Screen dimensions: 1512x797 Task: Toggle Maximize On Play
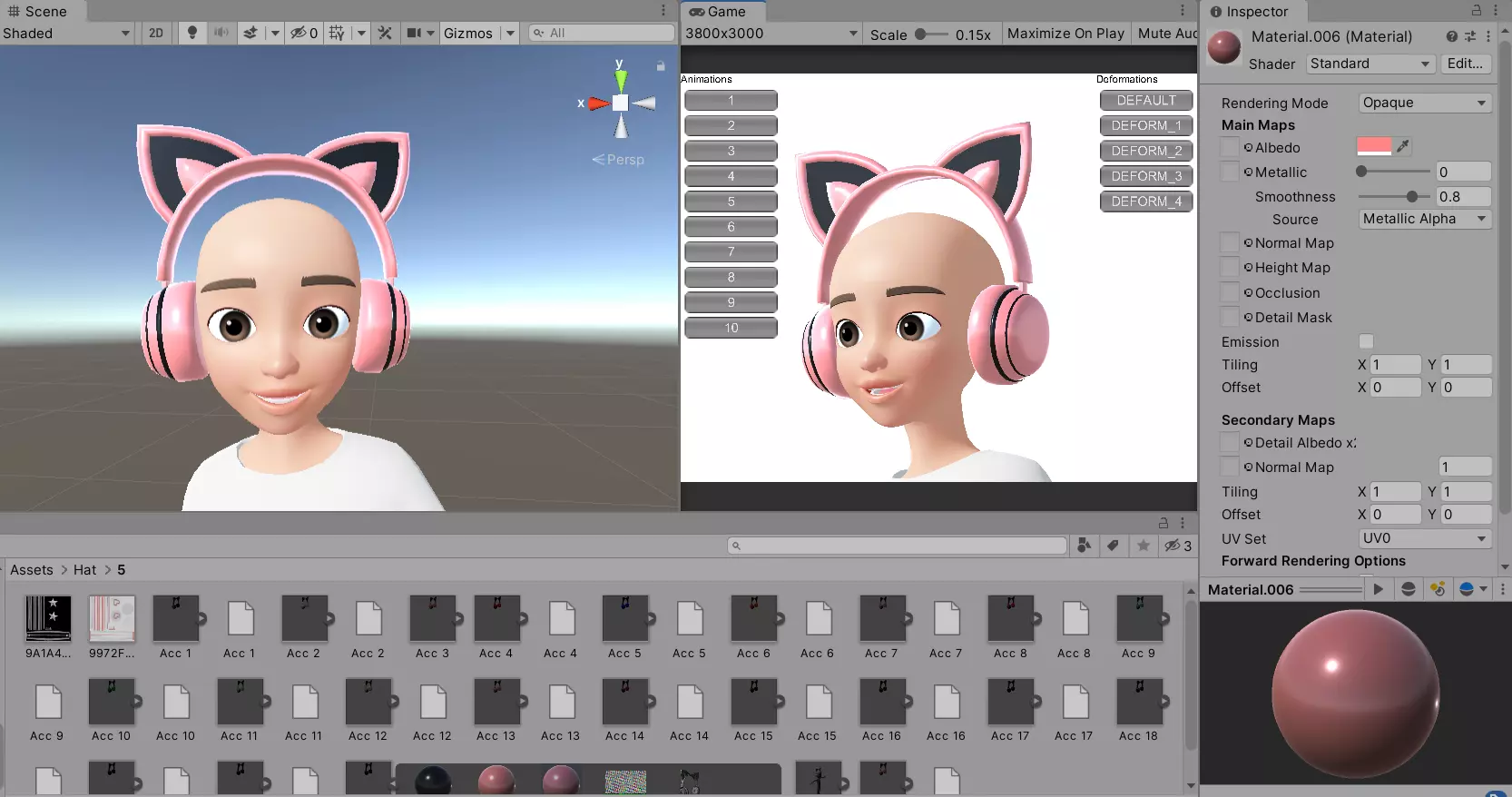pyautogui.click(x=1065, y=34)
